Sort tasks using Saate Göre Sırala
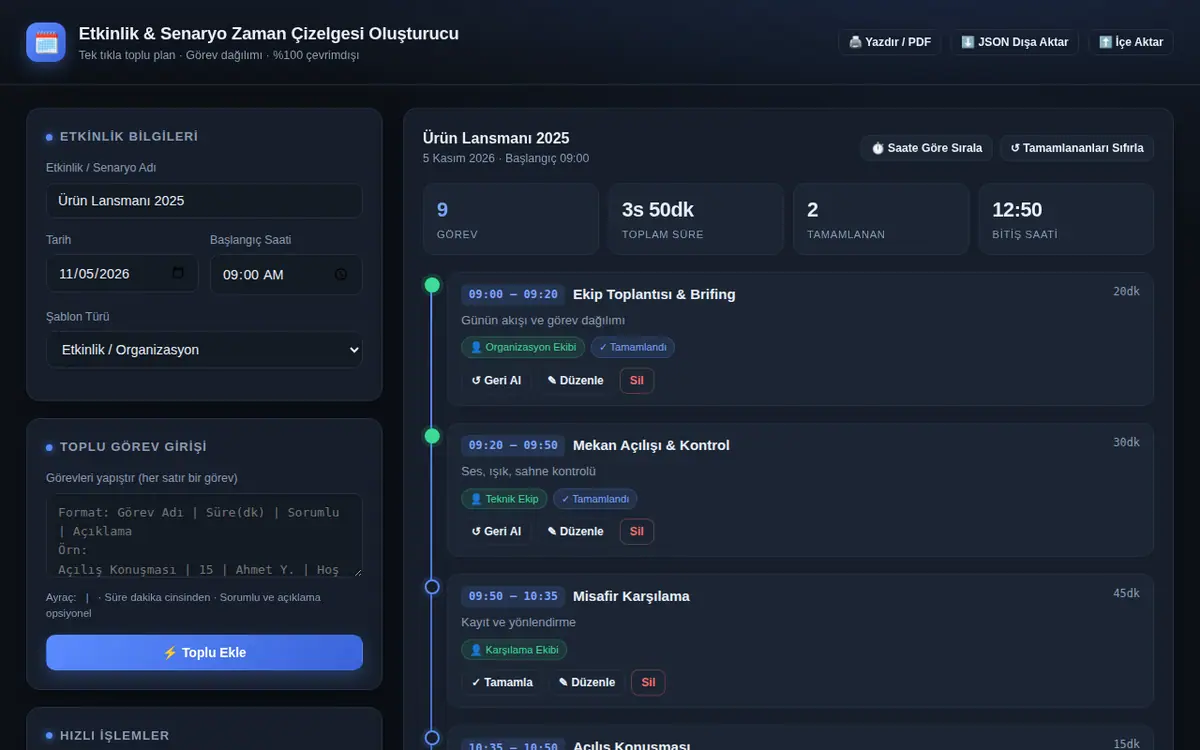This screenshot has height=750, width=1200. point(926,148)
